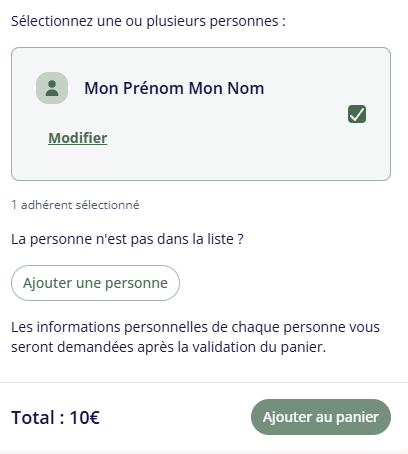Click the personal information notice paragraph
This screenshot has height=454, width=408.
tap(195, 337)
